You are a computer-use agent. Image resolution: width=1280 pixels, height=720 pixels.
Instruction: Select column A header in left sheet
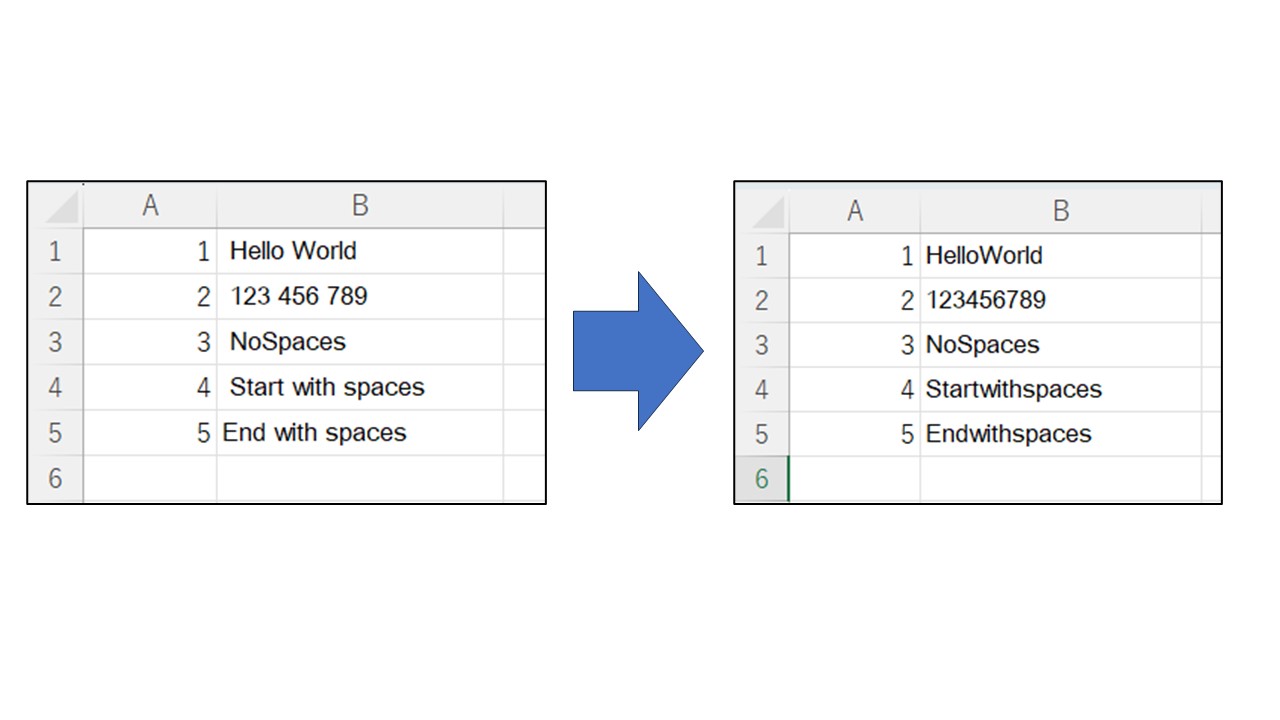[x=150, y=206]
